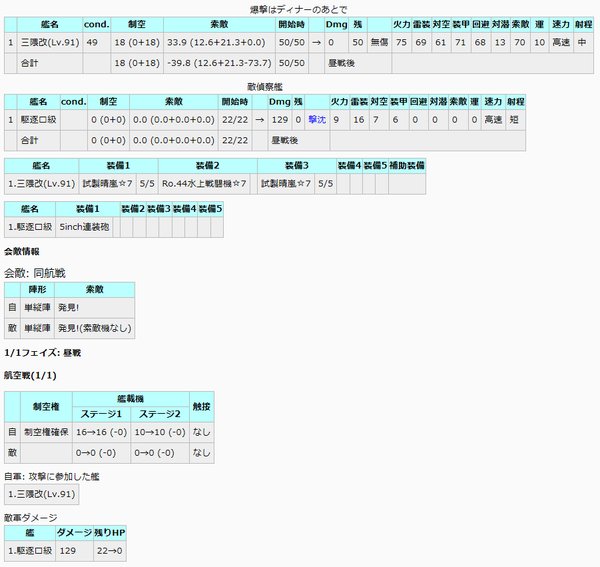Click the 無傷 status cell
This screenshot has height=567, width=600.
click(x=379, y=42)
